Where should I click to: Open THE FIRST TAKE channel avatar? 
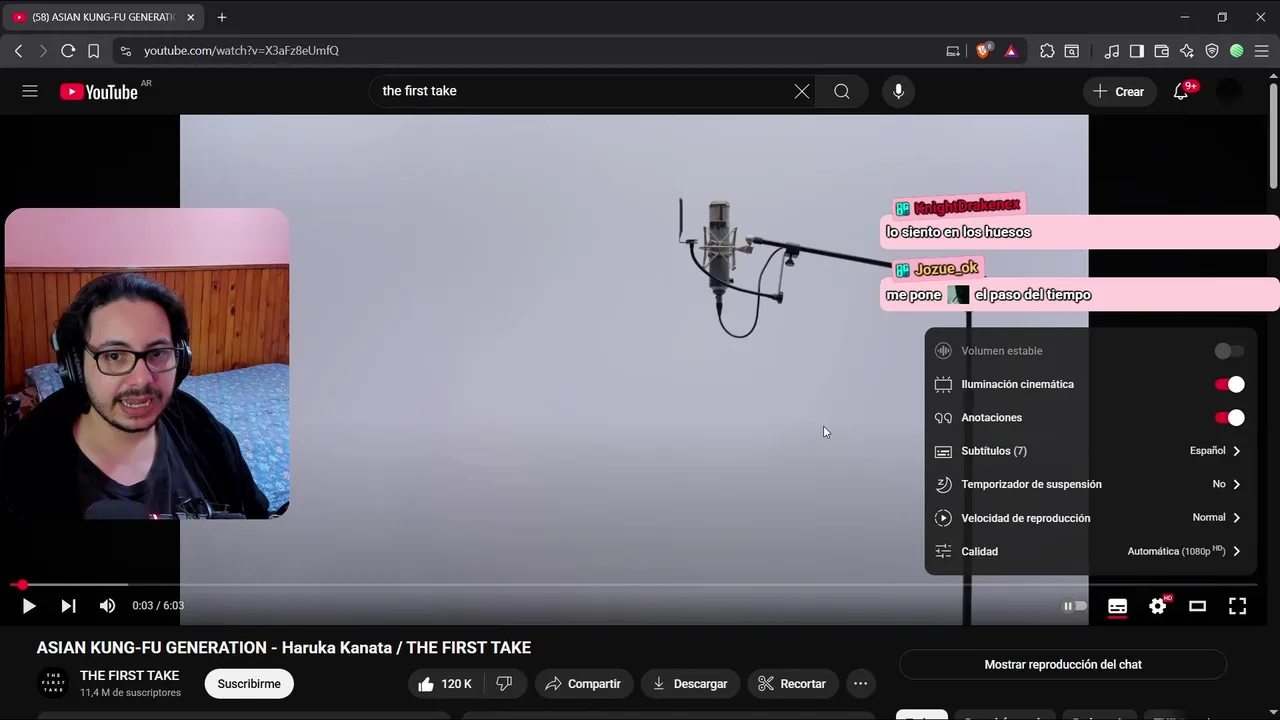53,684
